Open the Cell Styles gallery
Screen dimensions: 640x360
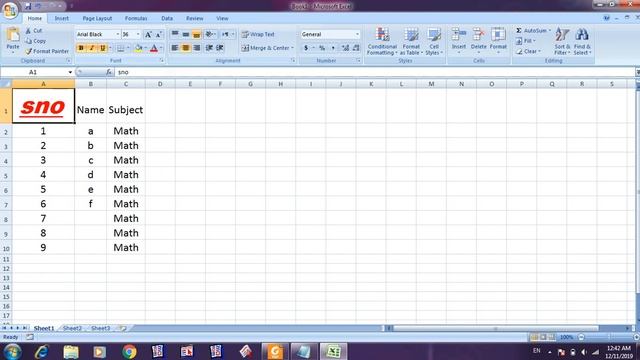(434, 41)
